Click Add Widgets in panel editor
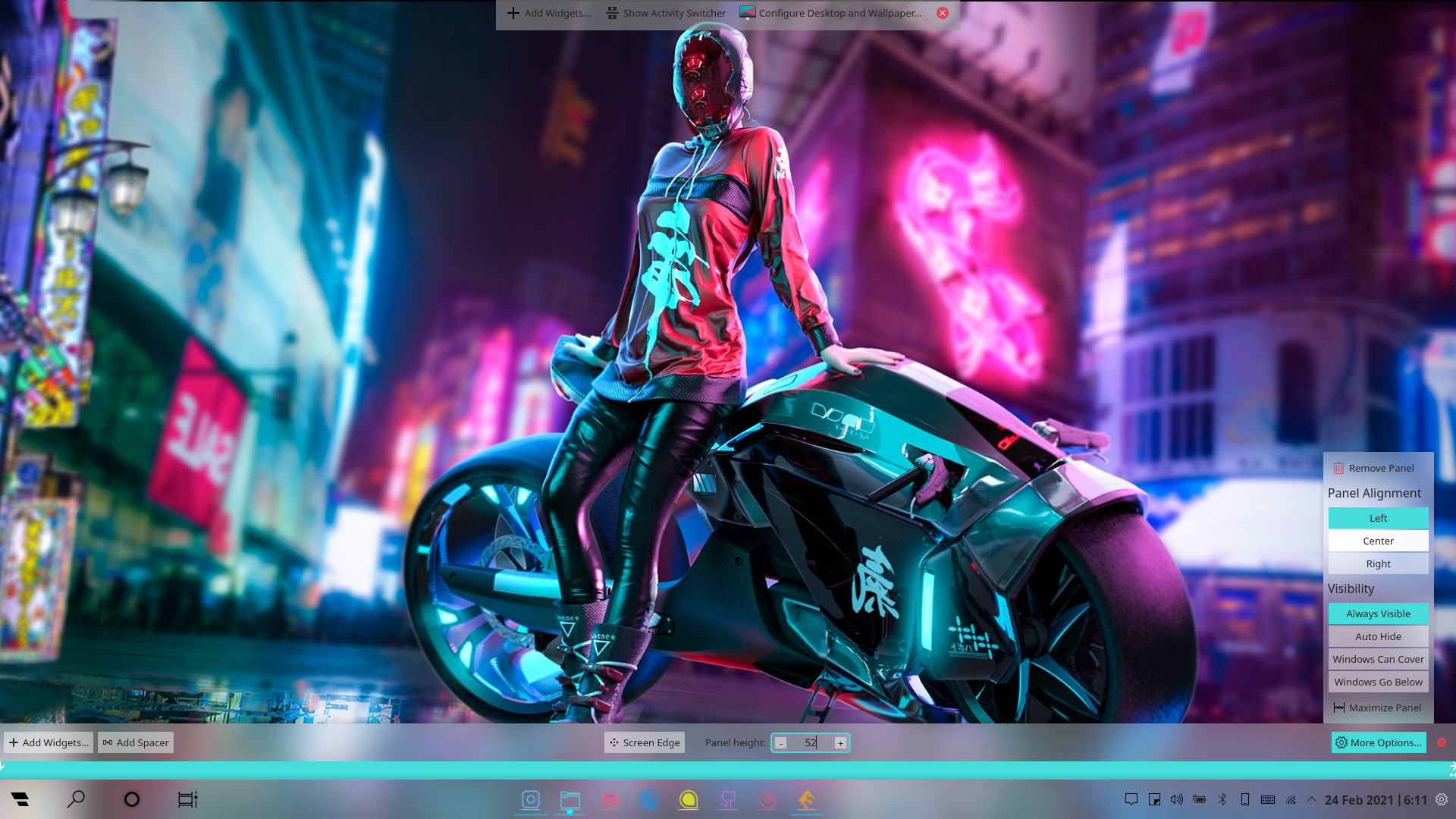This screenshot has width=1456, height=819. click(49, 742)
